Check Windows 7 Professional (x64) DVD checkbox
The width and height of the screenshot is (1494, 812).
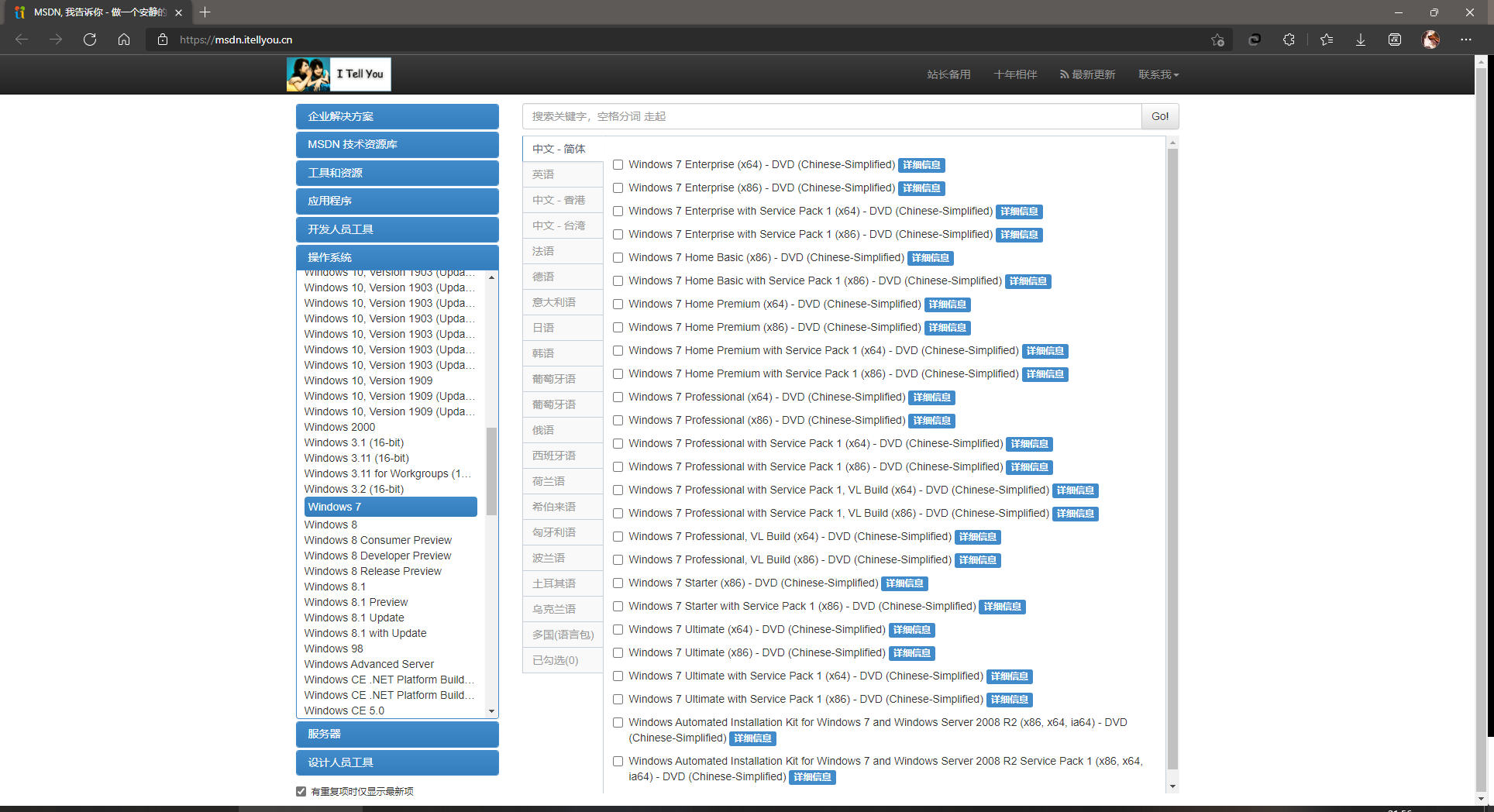pyautogui.click(x=618, y=397)
